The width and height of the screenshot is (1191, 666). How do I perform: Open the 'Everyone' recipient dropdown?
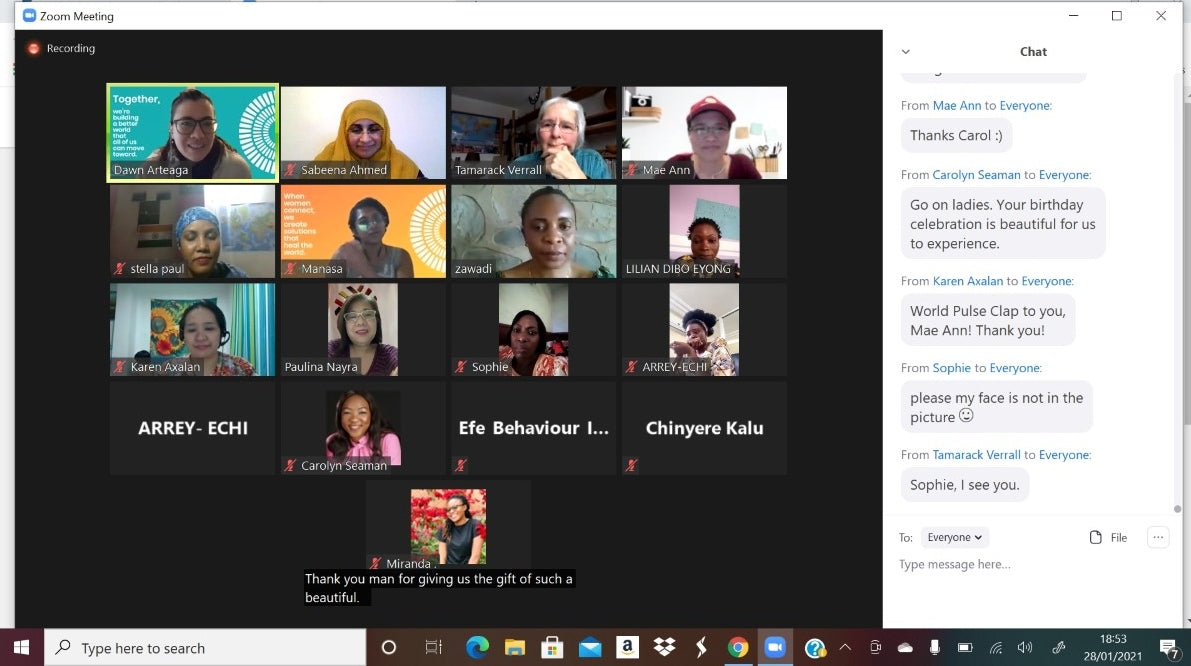tap(954, 537)
